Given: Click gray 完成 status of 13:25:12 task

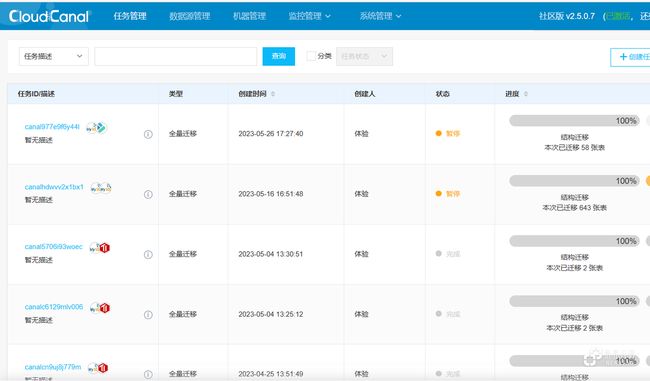Looking at the screenshot, I should coord(448,314).
